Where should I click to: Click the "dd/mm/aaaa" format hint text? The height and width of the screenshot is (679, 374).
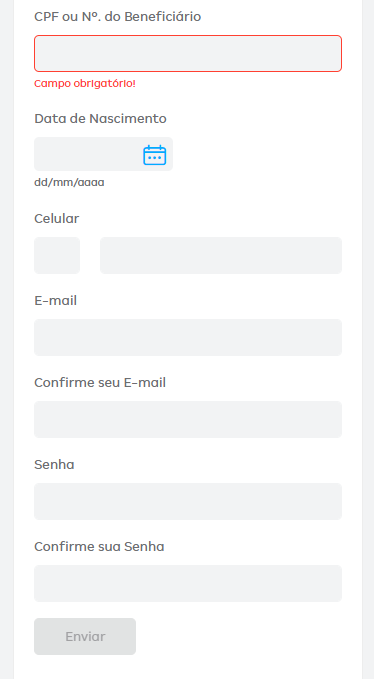[x=69, y=182]
